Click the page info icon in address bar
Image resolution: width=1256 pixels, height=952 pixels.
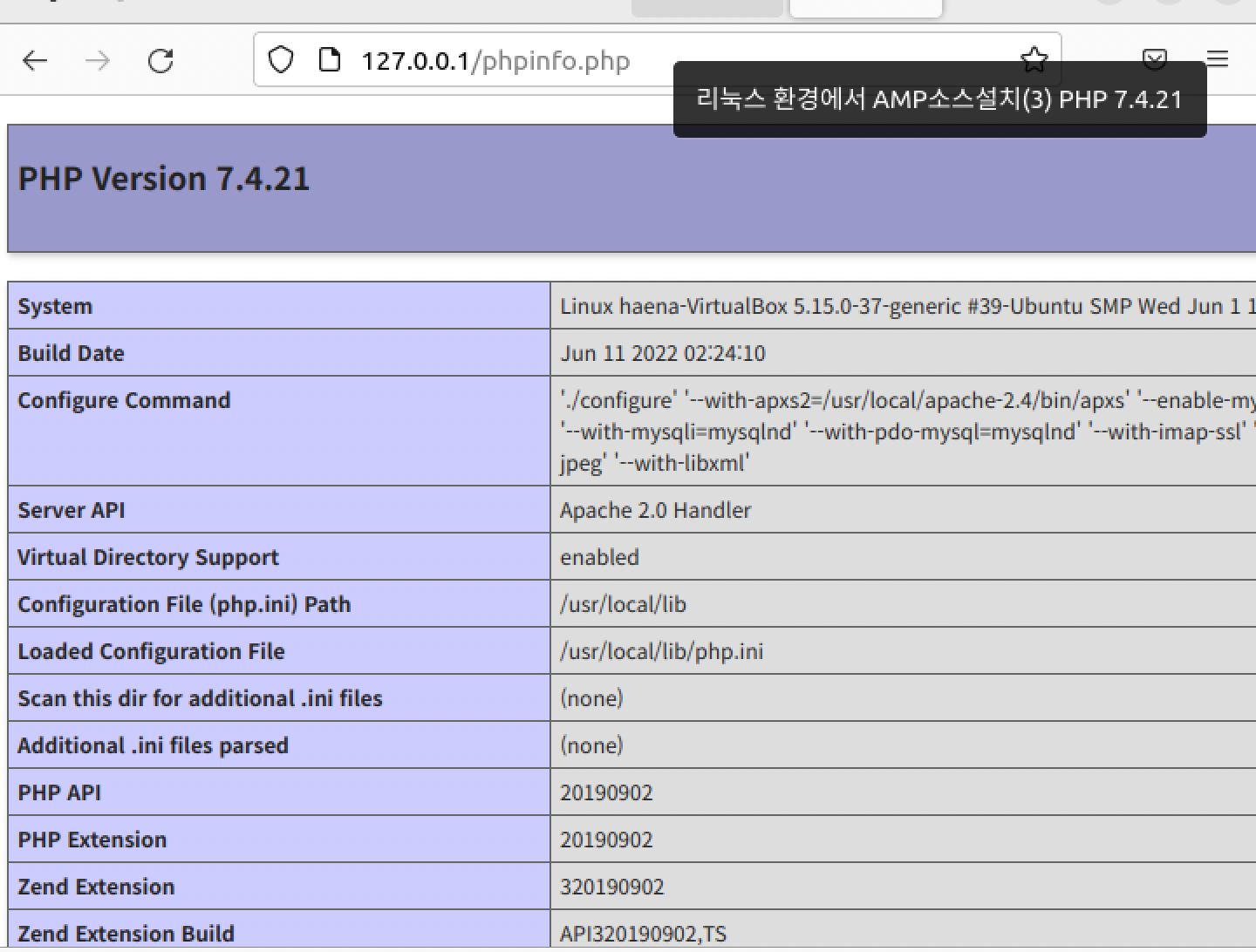click(330, 60)
